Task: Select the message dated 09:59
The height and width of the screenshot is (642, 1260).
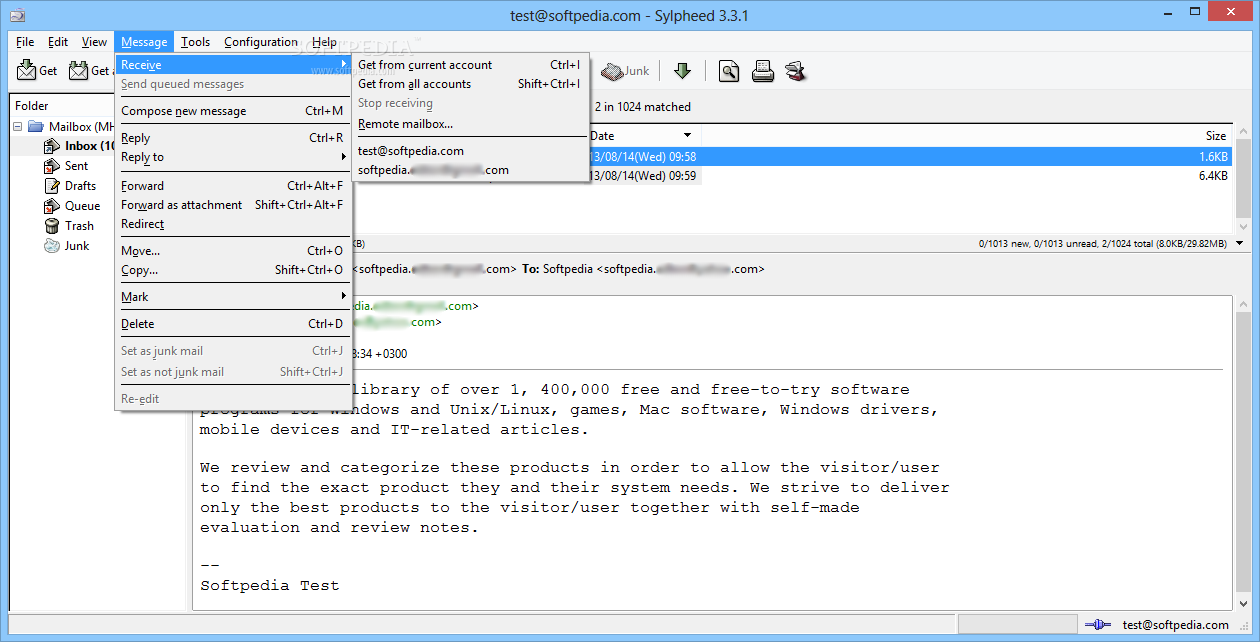Action: (x=909, y=176)
